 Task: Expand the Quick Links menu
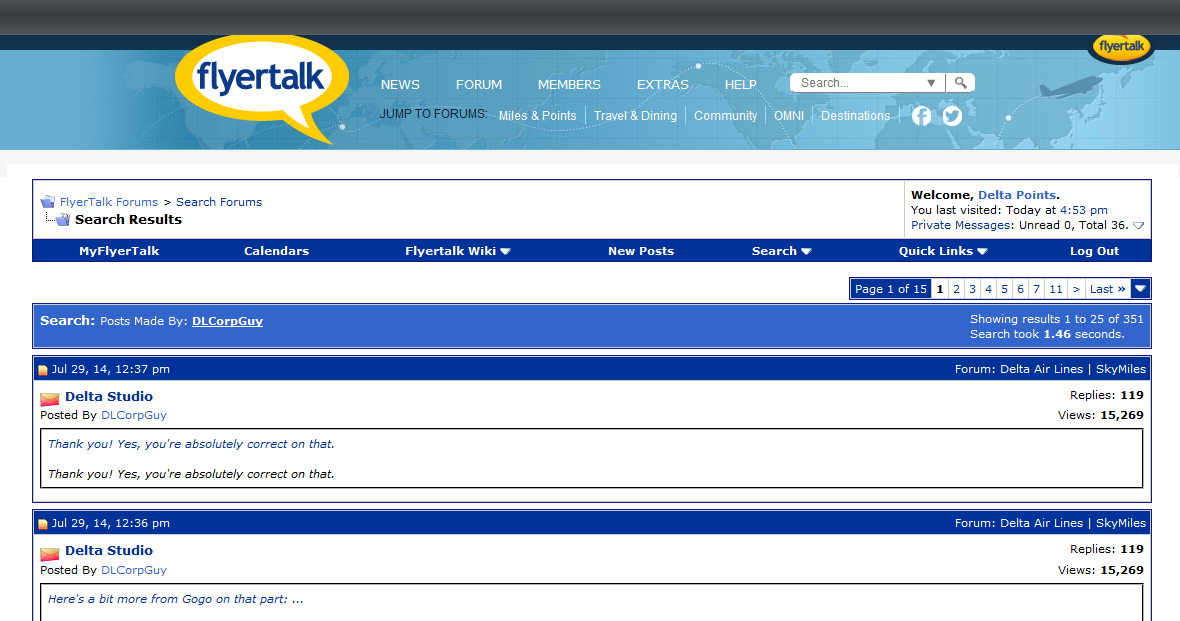coord(943,251)
